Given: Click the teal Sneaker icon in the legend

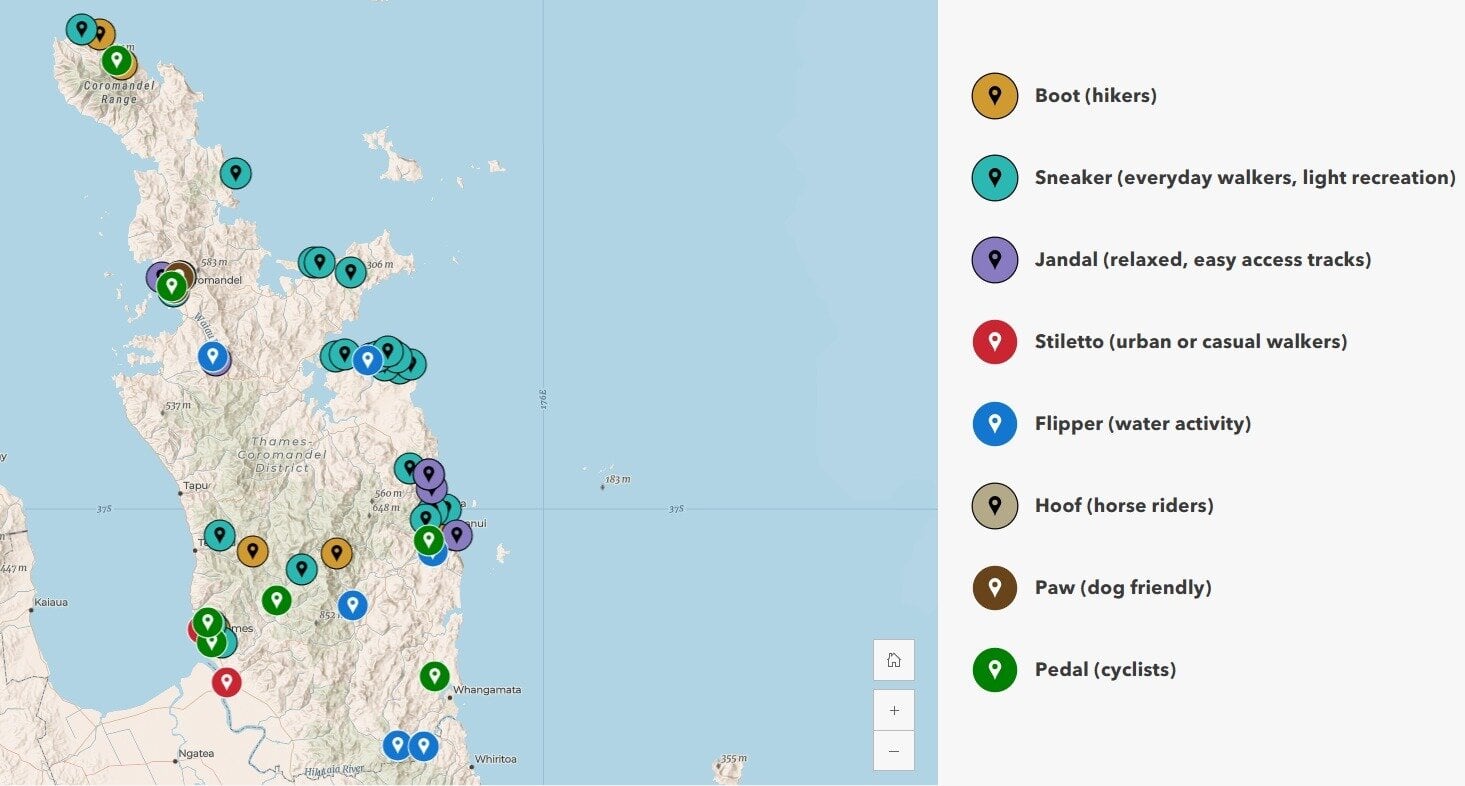Looking at the screenshot, I should (x=995, y=177).
